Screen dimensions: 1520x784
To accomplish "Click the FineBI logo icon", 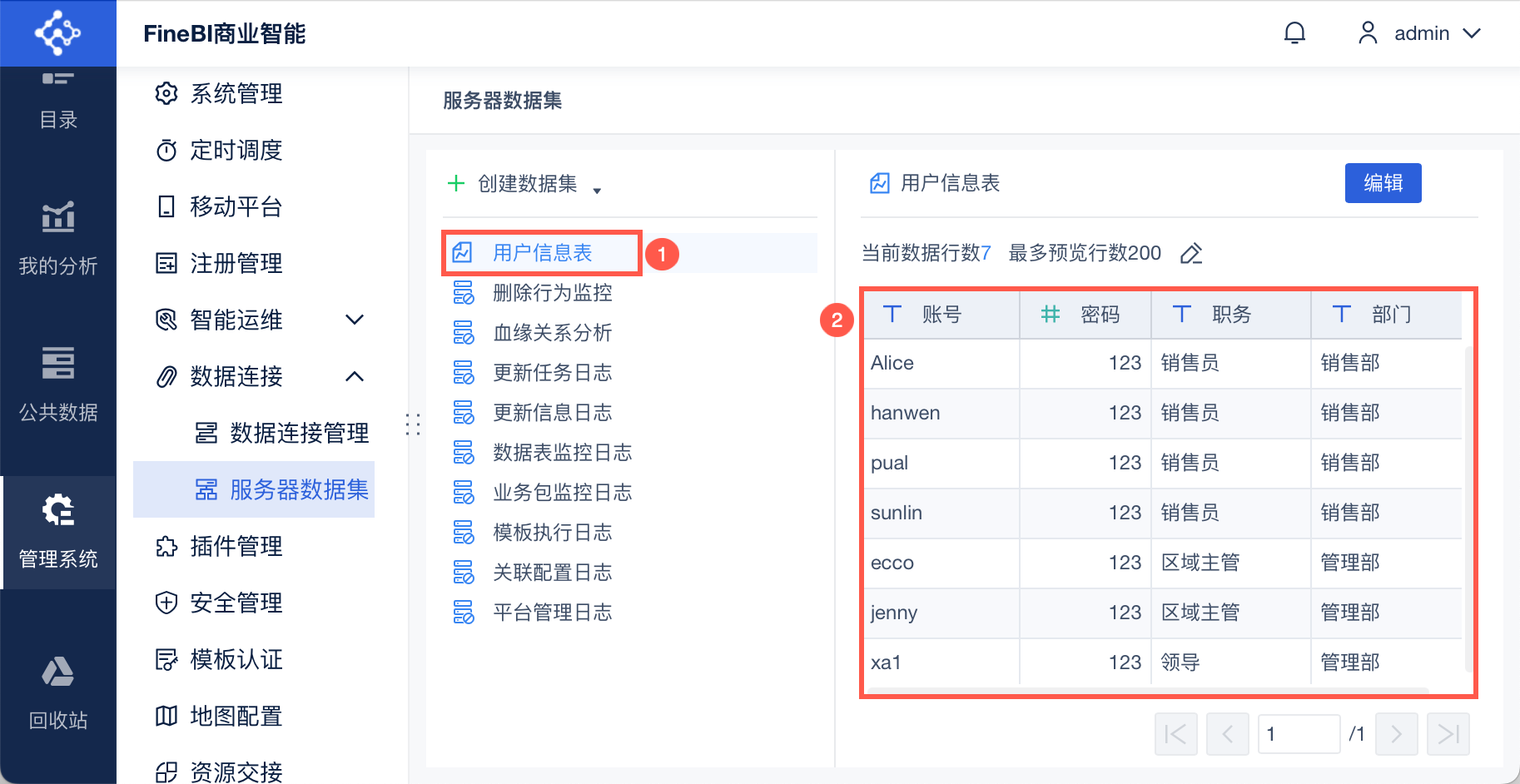I will pos(57,33).
